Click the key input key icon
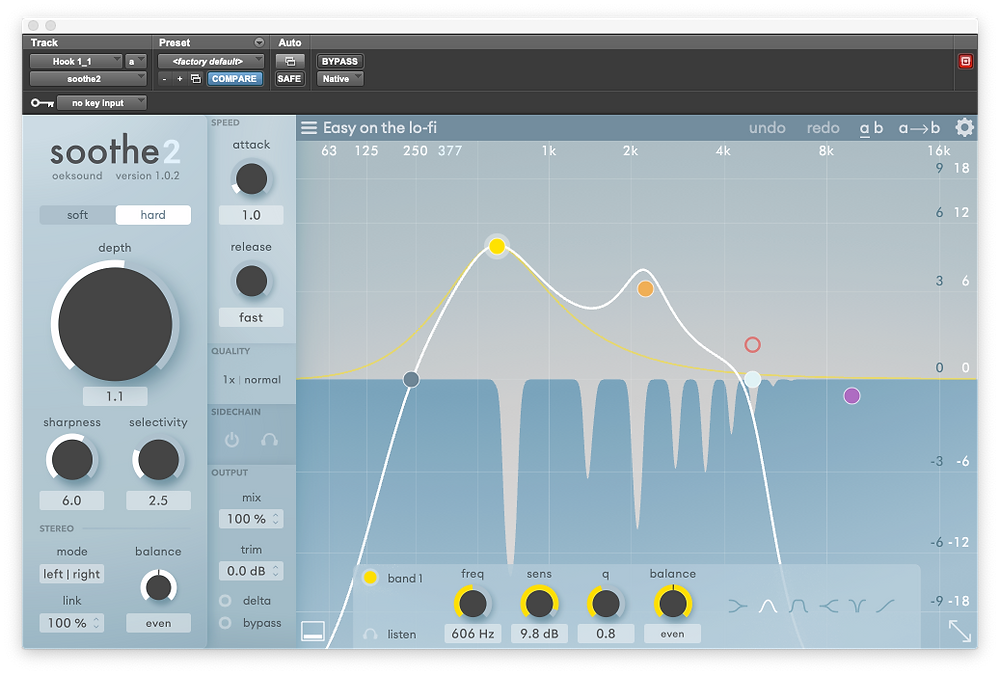The width and height of the screenshot is (1000, 675). pyautogui.click(x=42, y=103)
